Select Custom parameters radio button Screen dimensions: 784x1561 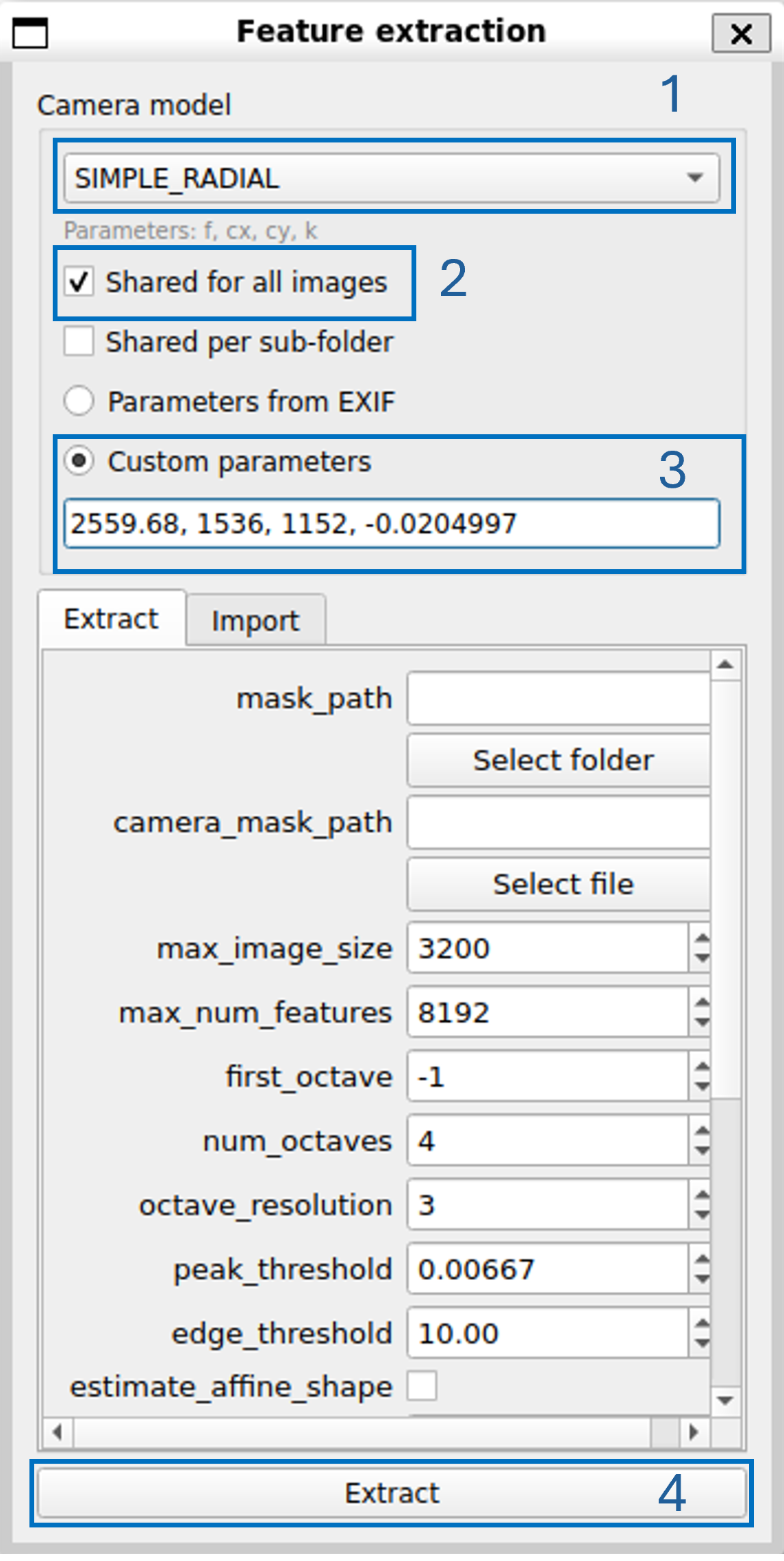tap(79, 462)
